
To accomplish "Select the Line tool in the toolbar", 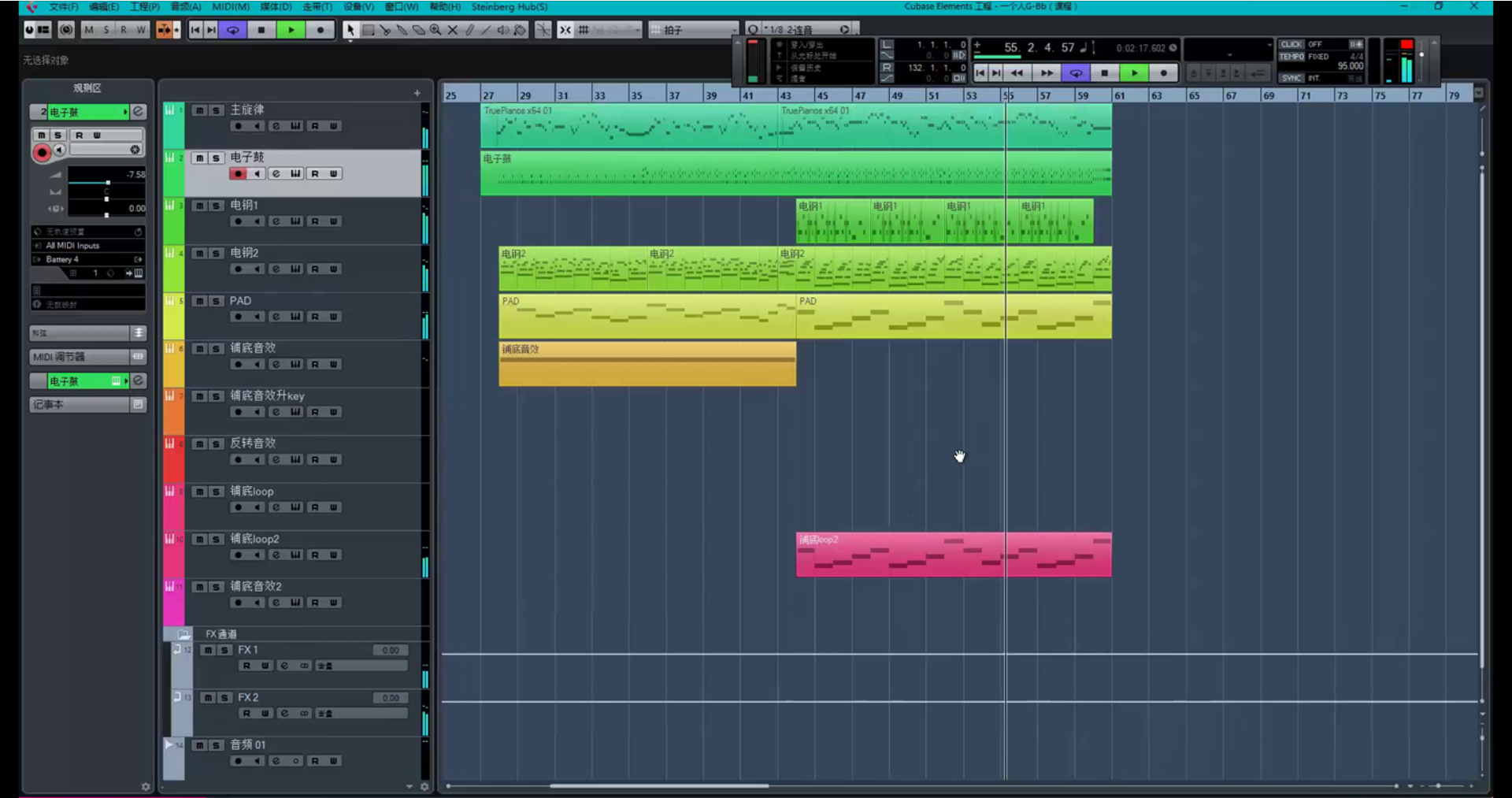I will click(x=486, y=30).
